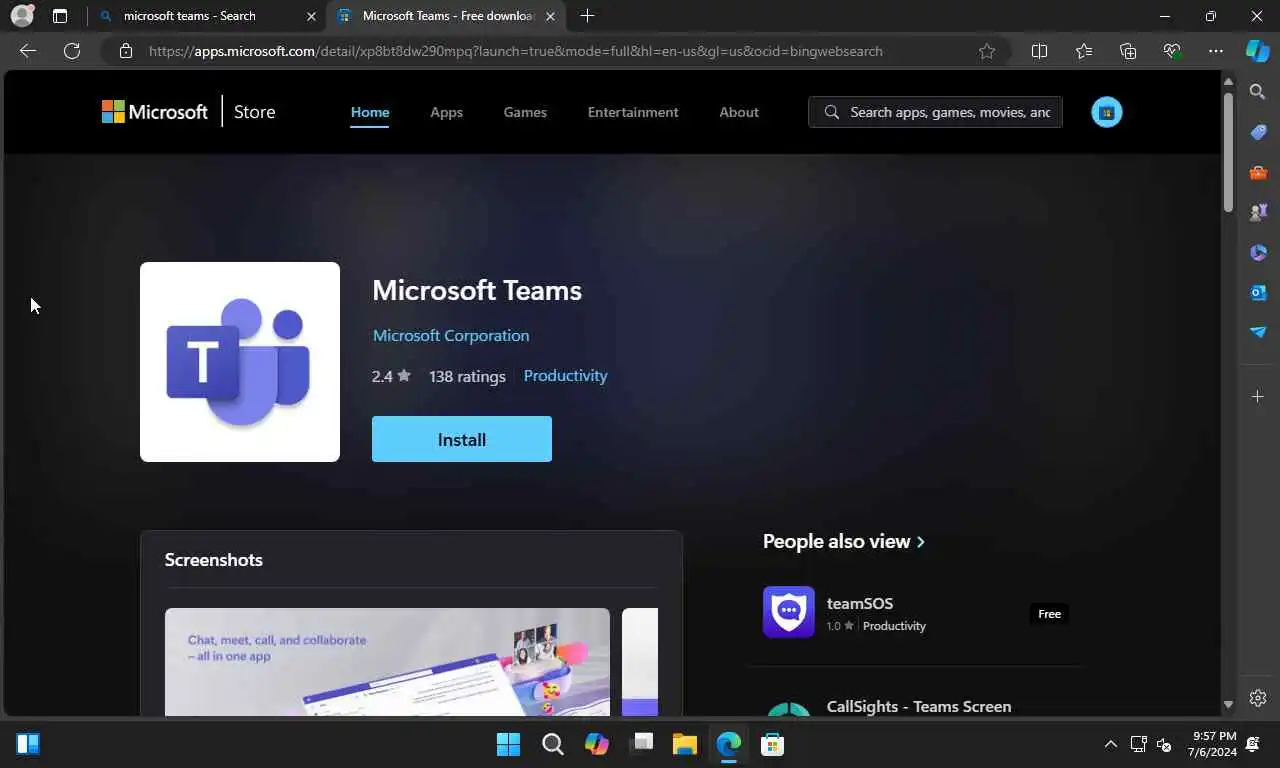This screenshot has height=768, width=1280.
Task: Open the Copilot icon in the taskbar
Action: 597,744
